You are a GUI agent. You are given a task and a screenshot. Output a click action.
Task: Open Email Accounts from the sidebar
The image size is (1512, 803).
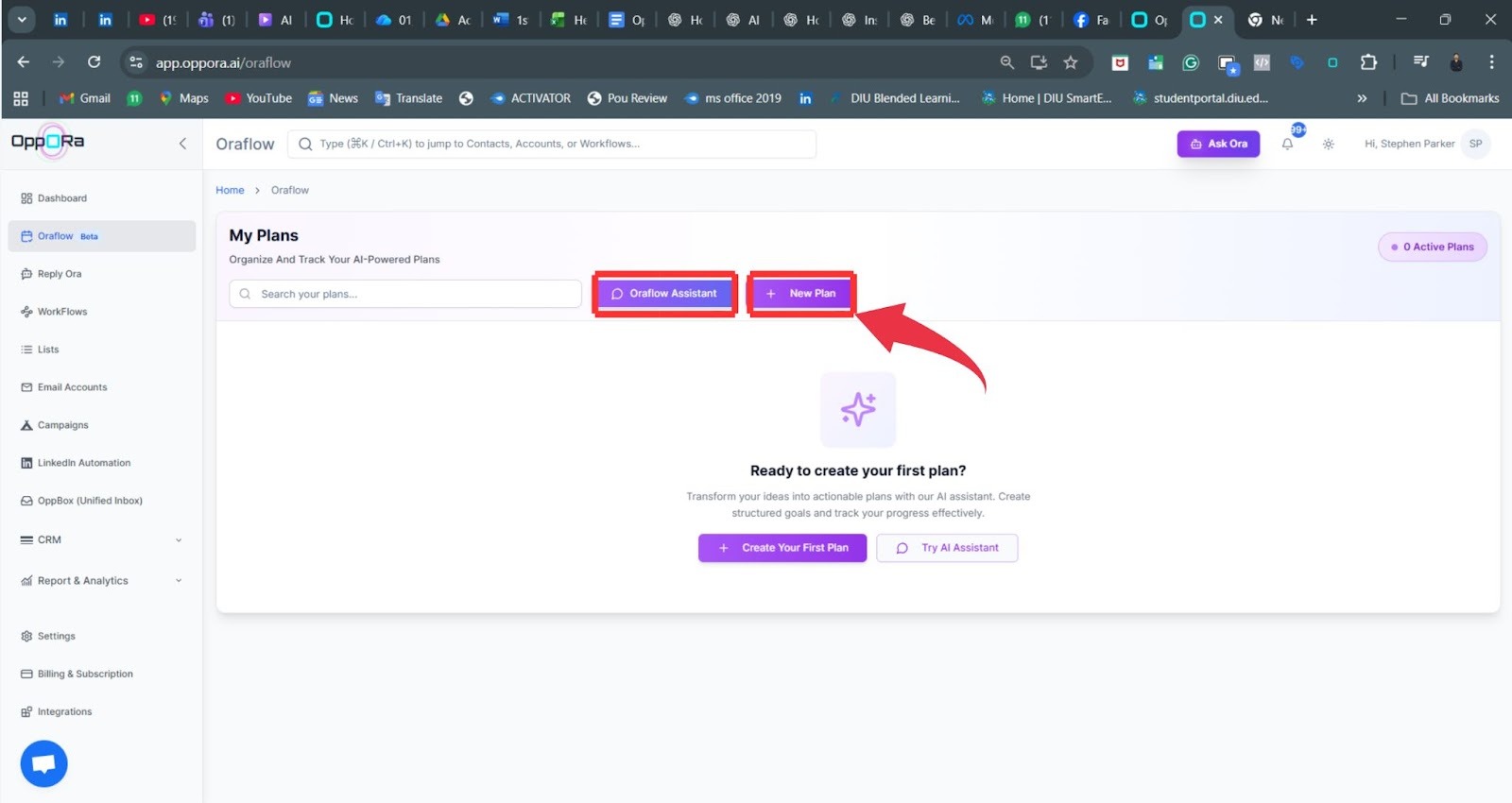(x=72, y=387)
